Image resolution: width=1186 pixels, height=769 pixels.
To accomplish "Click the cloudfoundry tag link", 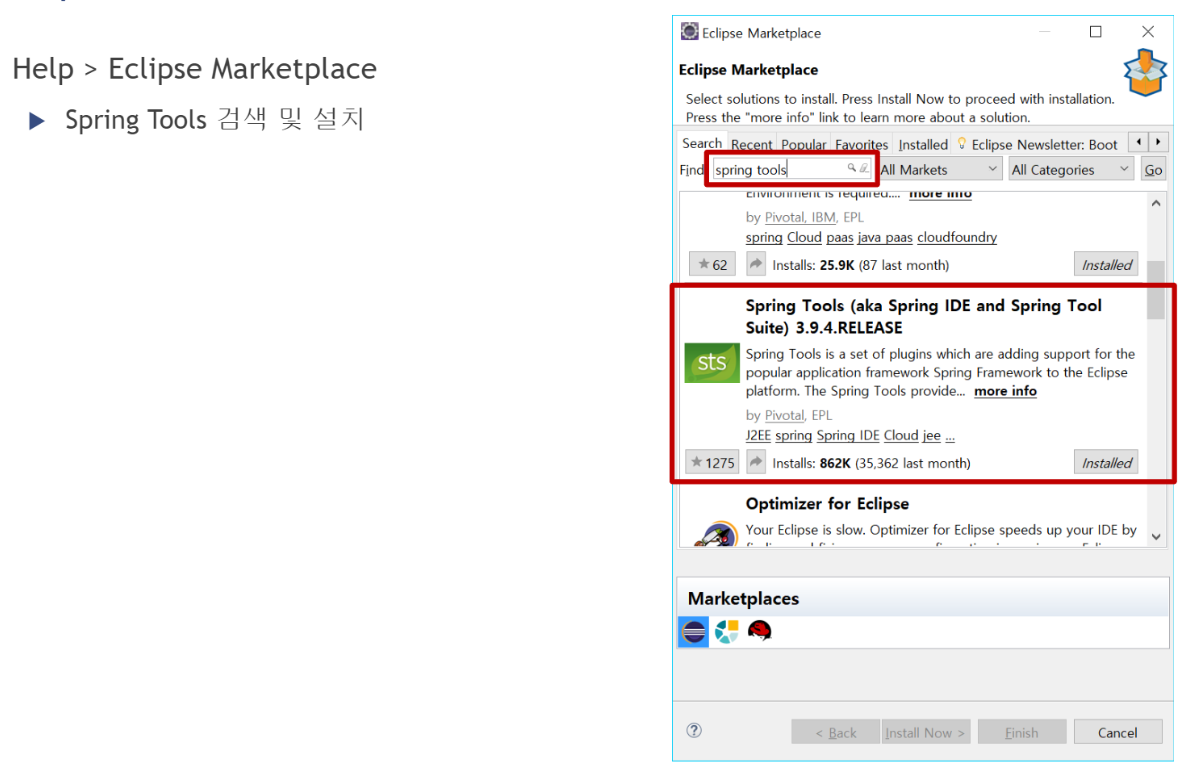I will click(x=957, y=237).
